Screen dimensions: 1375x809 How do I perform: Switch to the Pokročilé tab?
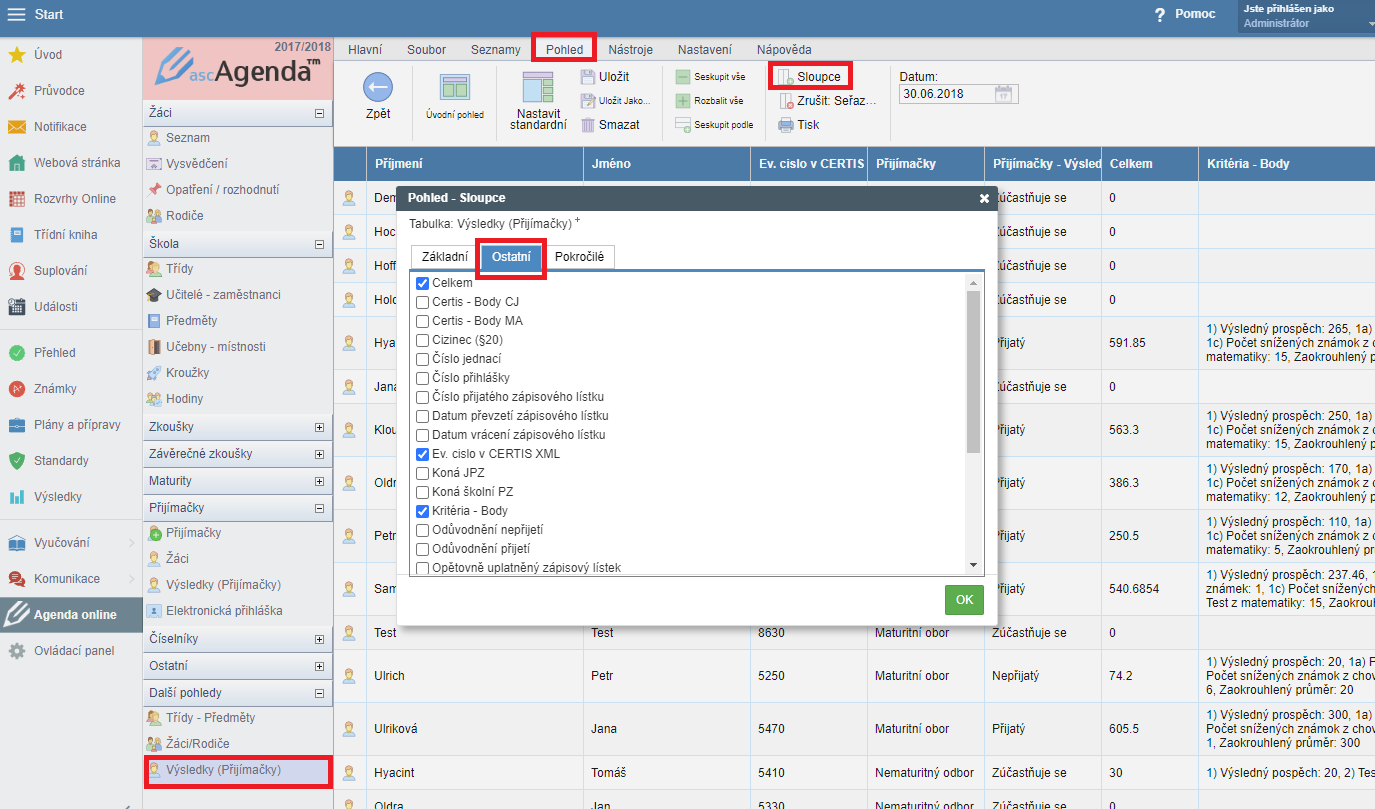[580, 257]
